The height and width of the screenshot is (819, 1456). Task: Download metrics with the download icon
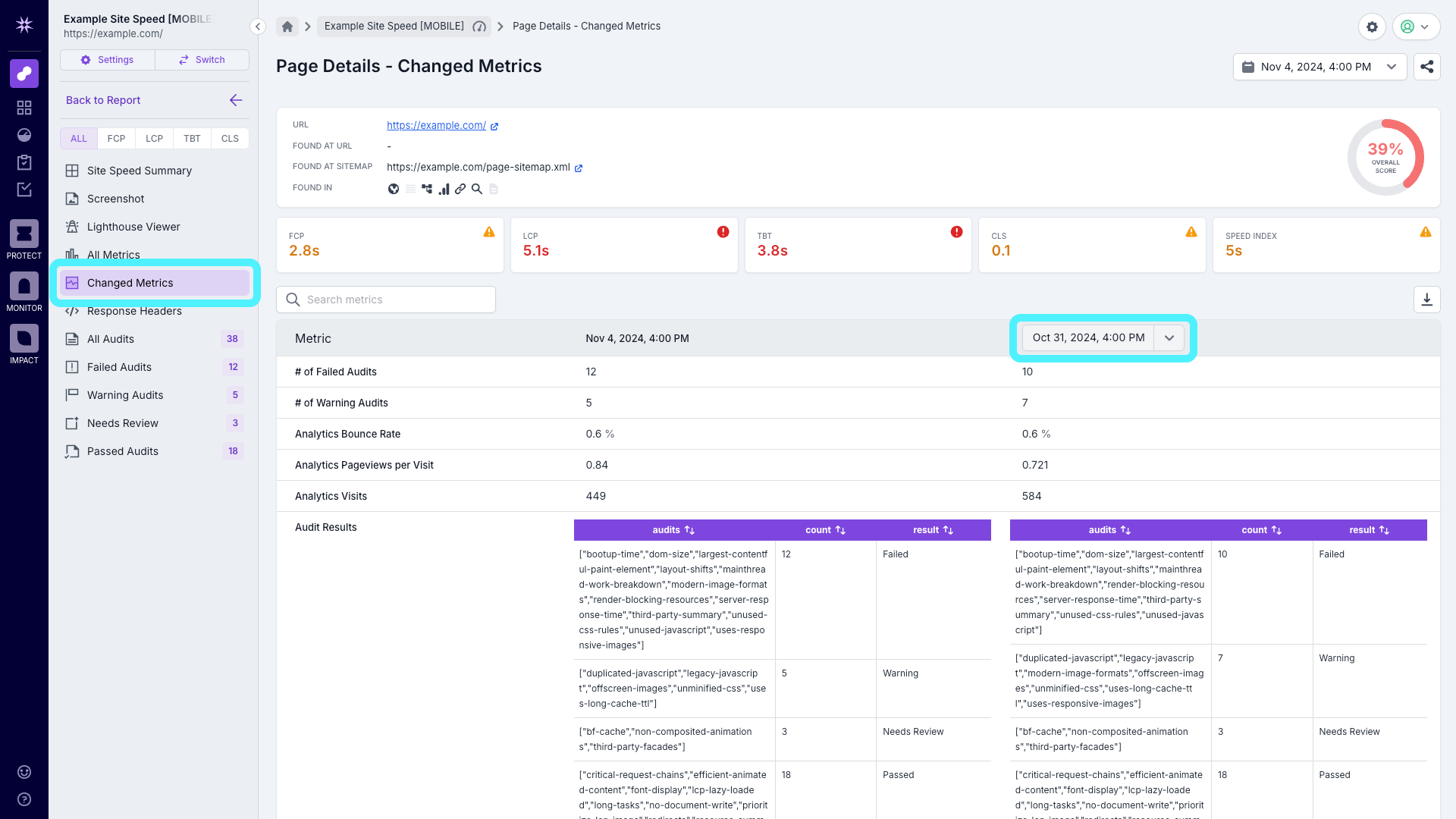(1427, 300)
